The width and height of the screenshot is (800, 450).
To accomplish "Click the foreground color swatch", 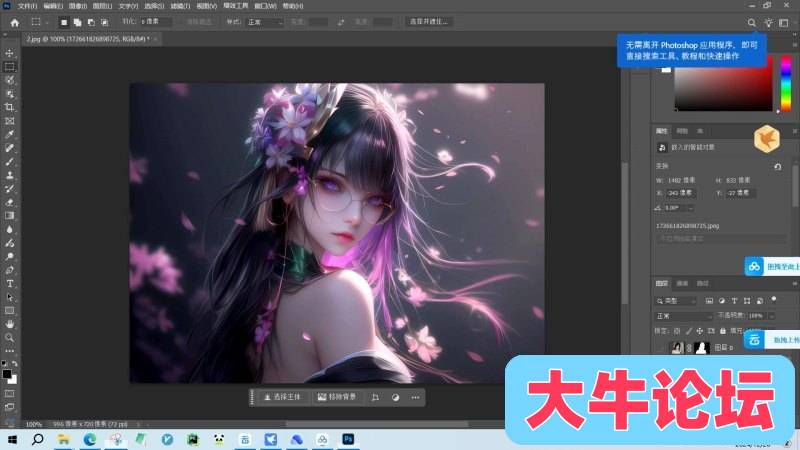I will click(x=7, y=374).
